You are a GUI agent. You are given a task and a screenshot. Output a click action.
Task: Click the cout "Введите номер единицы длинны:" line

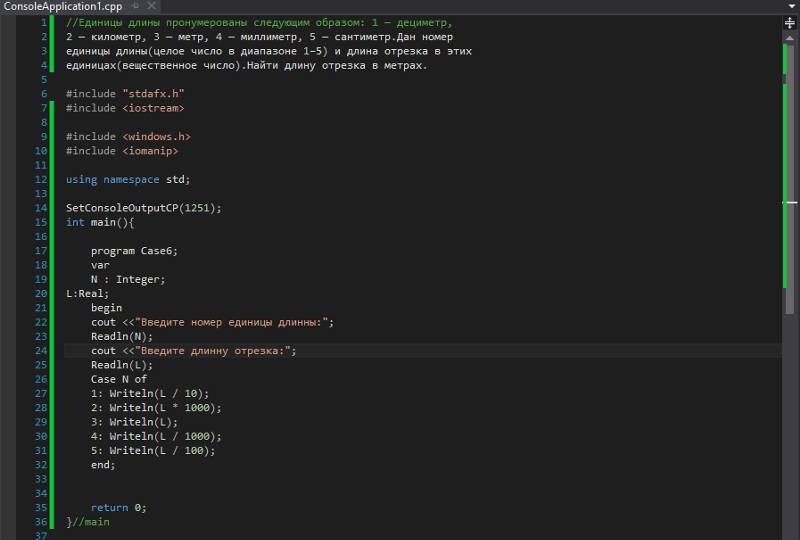(212, 323)
